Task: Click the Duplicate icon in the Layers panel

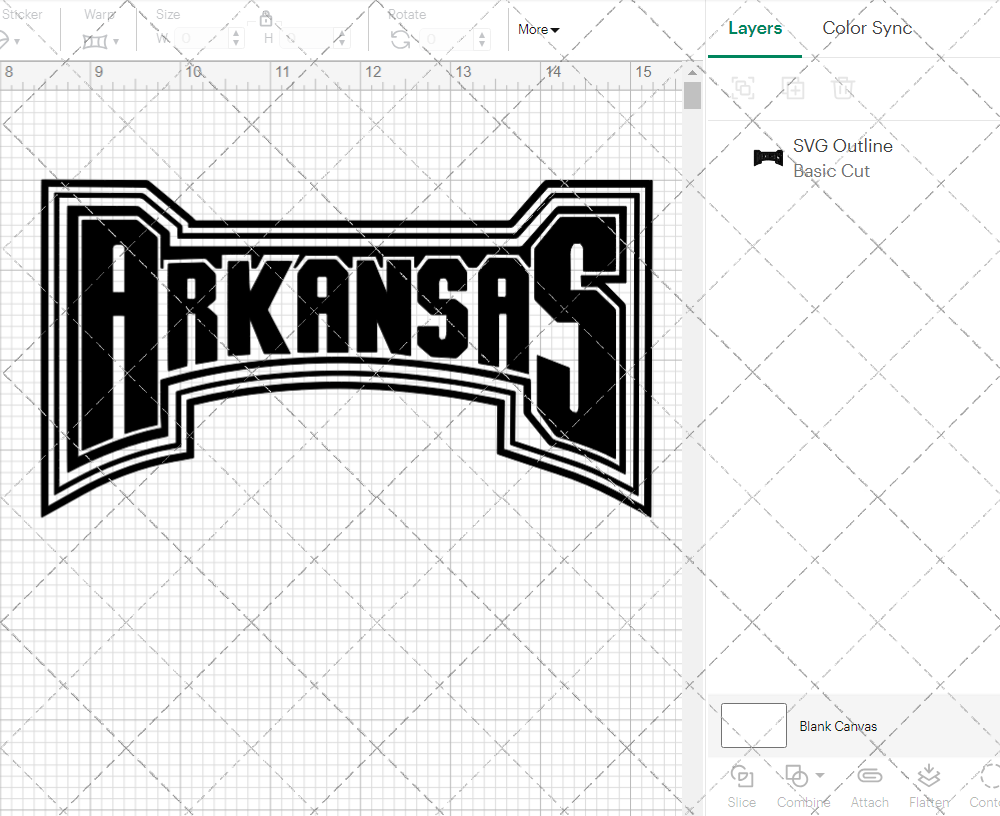Action: pos(794,88)
